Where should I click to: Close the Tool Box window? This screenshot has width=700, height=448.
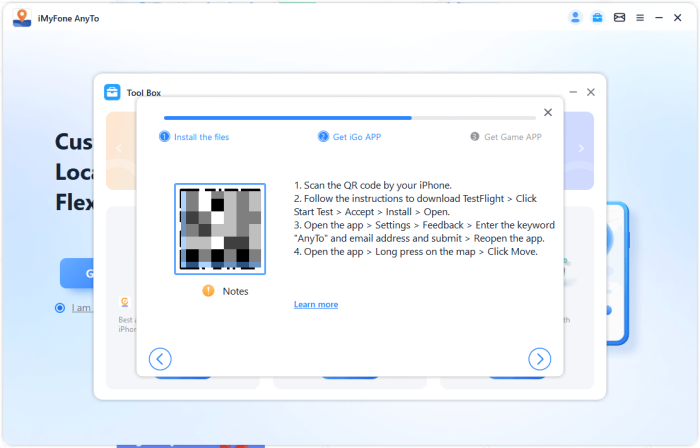pyautogui.click(x=591, y=92)
